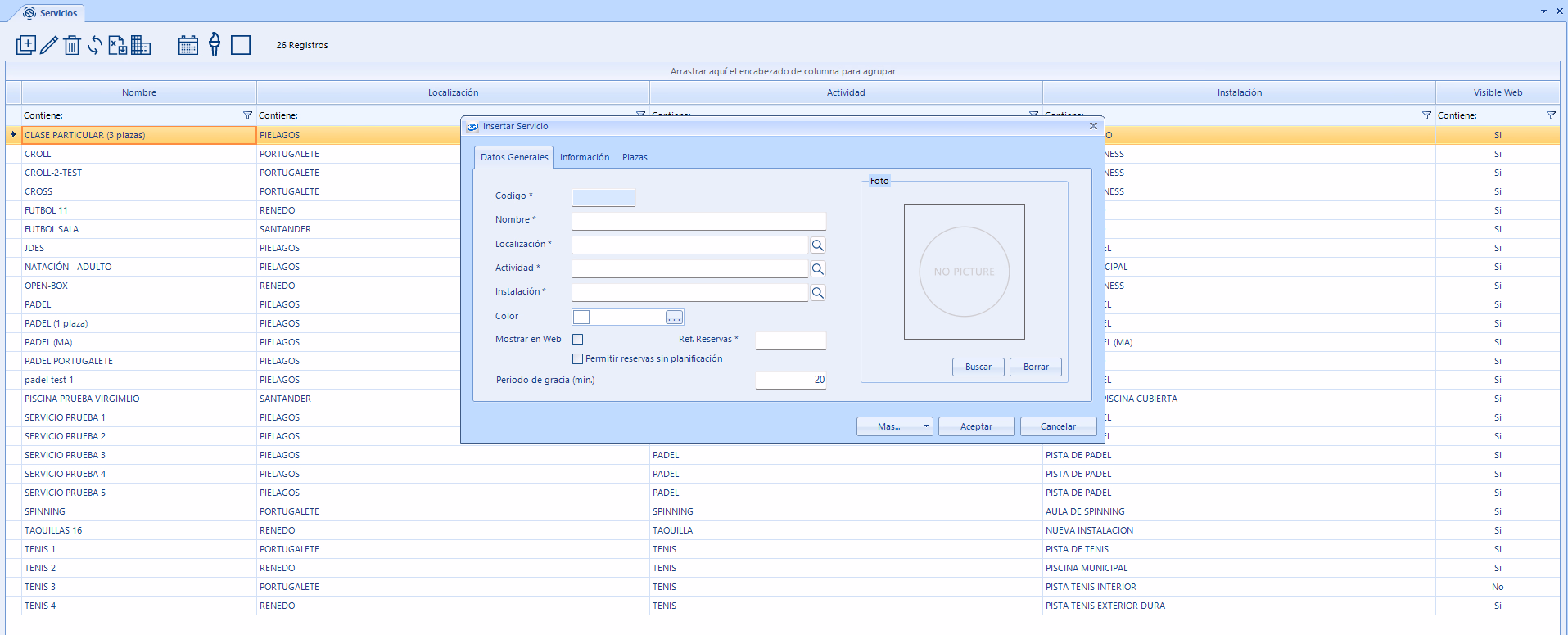Click the add new record icon
Viewport: 1568px width, 635px height.
(26, 45)
